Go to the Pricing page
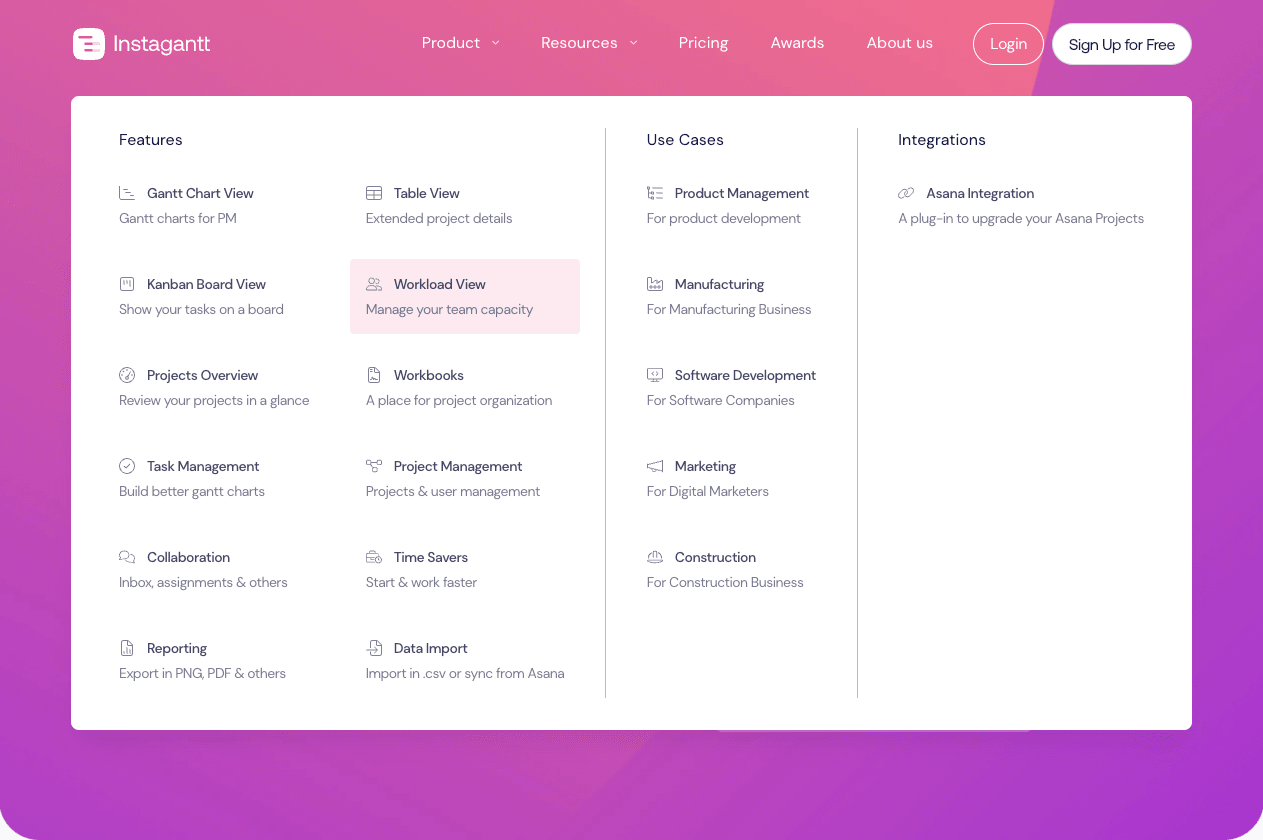The image size is (1263, 840). (x=703, y=43)
